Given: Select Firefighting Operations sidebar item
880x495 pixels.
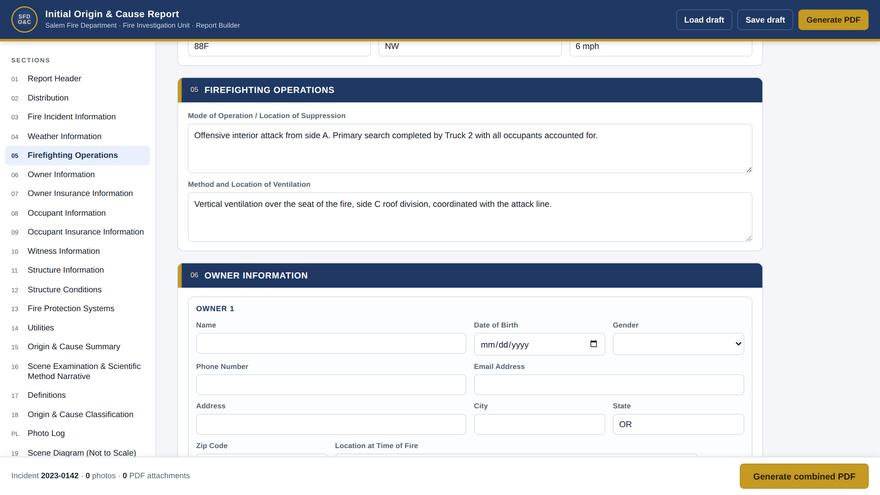Looking at the screenshot, I should [x=77, y=155].
